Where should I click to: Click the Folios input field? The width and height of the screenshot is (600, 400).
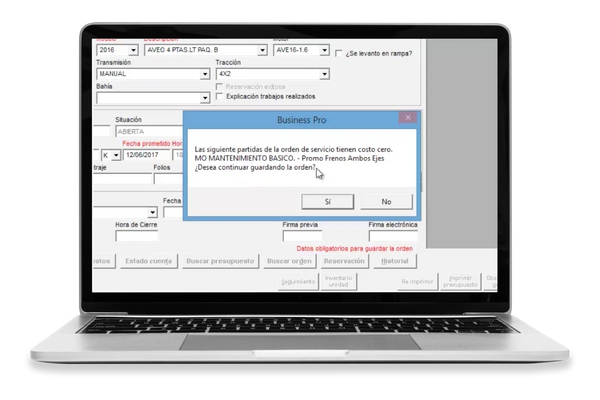(168, 179)
